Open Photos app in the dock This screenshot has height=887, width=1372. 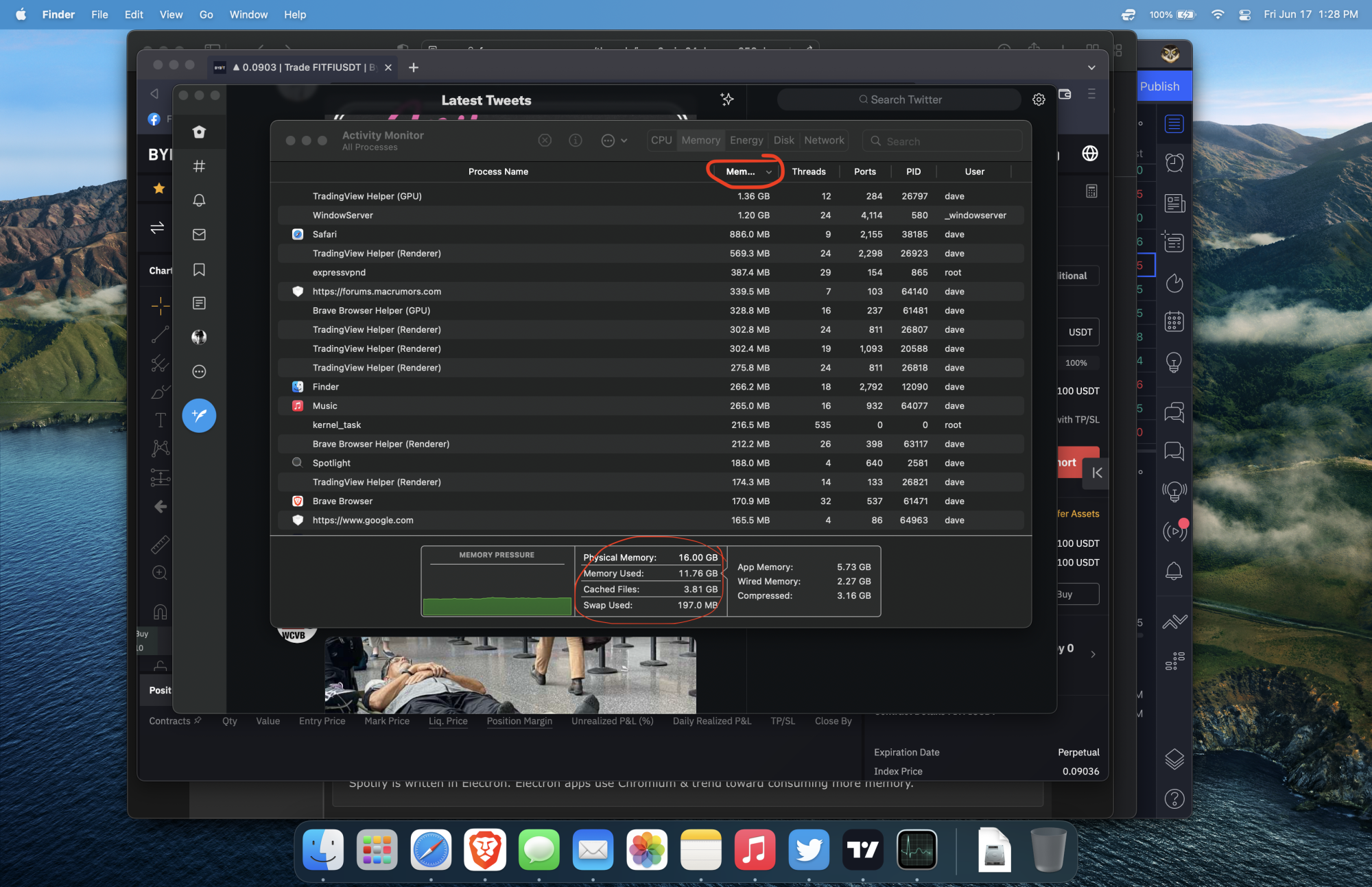coord(647,850)
